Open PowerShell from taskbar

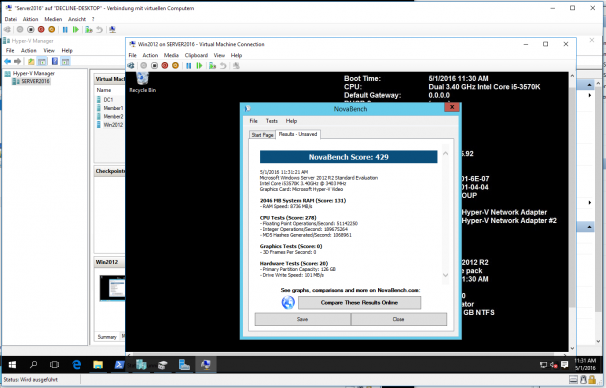[119, 364]
